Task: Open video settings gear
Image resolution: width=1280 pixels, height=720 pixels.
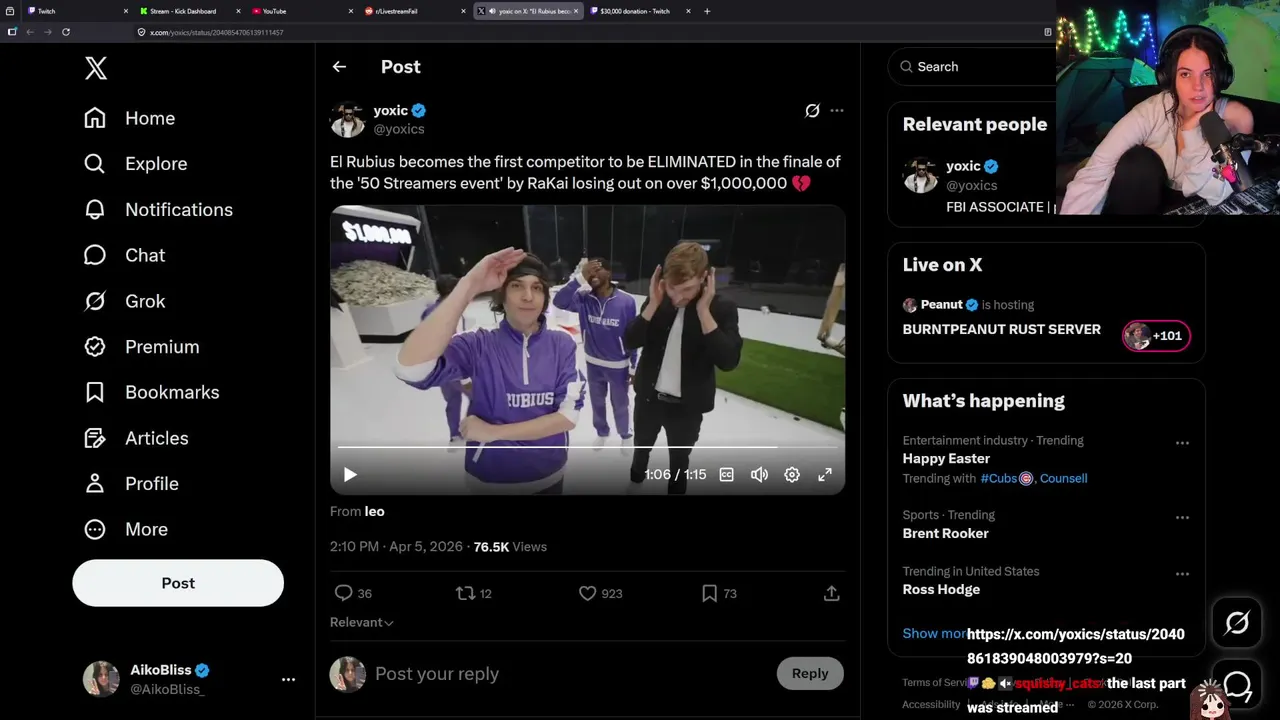Action: click(x=792, y=475)
